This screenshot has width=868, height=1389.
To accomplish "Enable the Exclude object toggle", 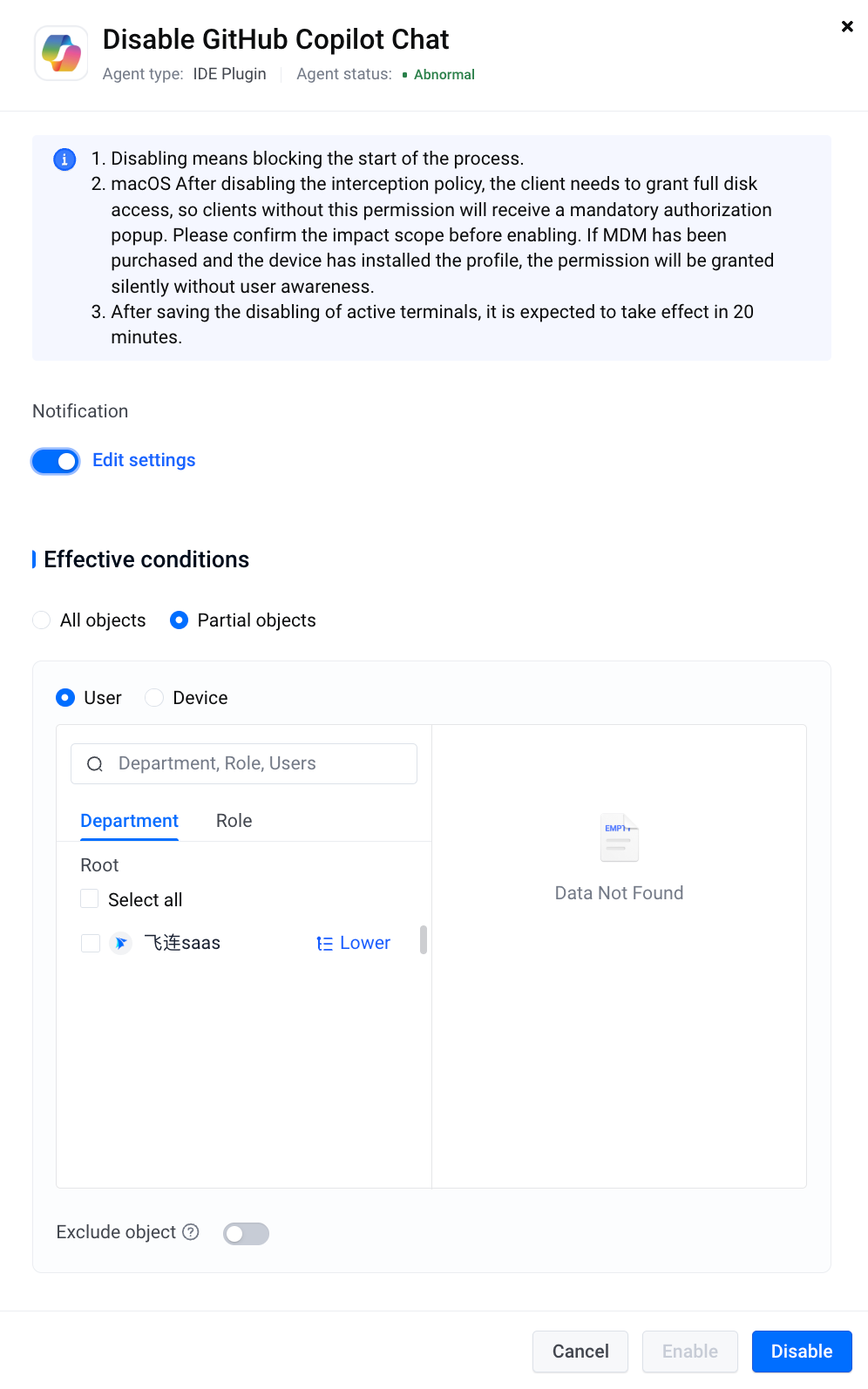I will coord(246,1234).
